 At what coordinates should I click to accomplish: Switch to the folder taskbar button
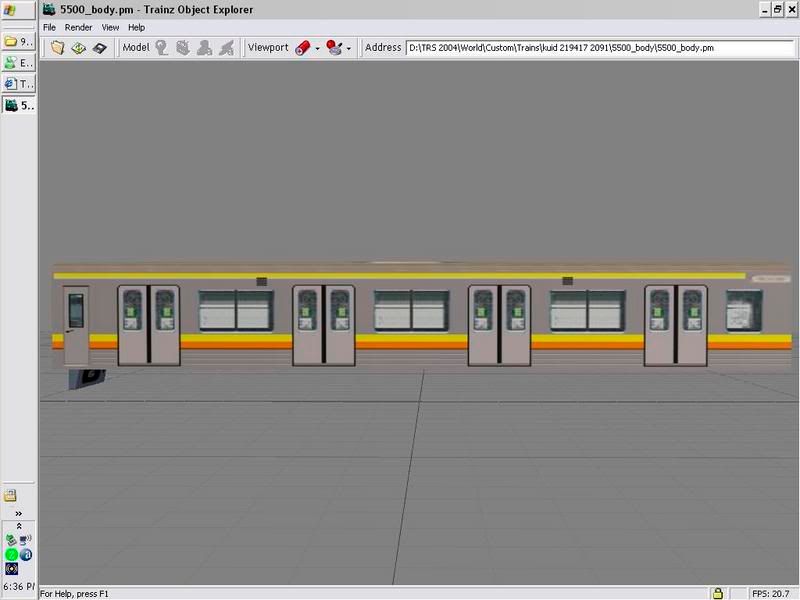click(x=18, y=41)
